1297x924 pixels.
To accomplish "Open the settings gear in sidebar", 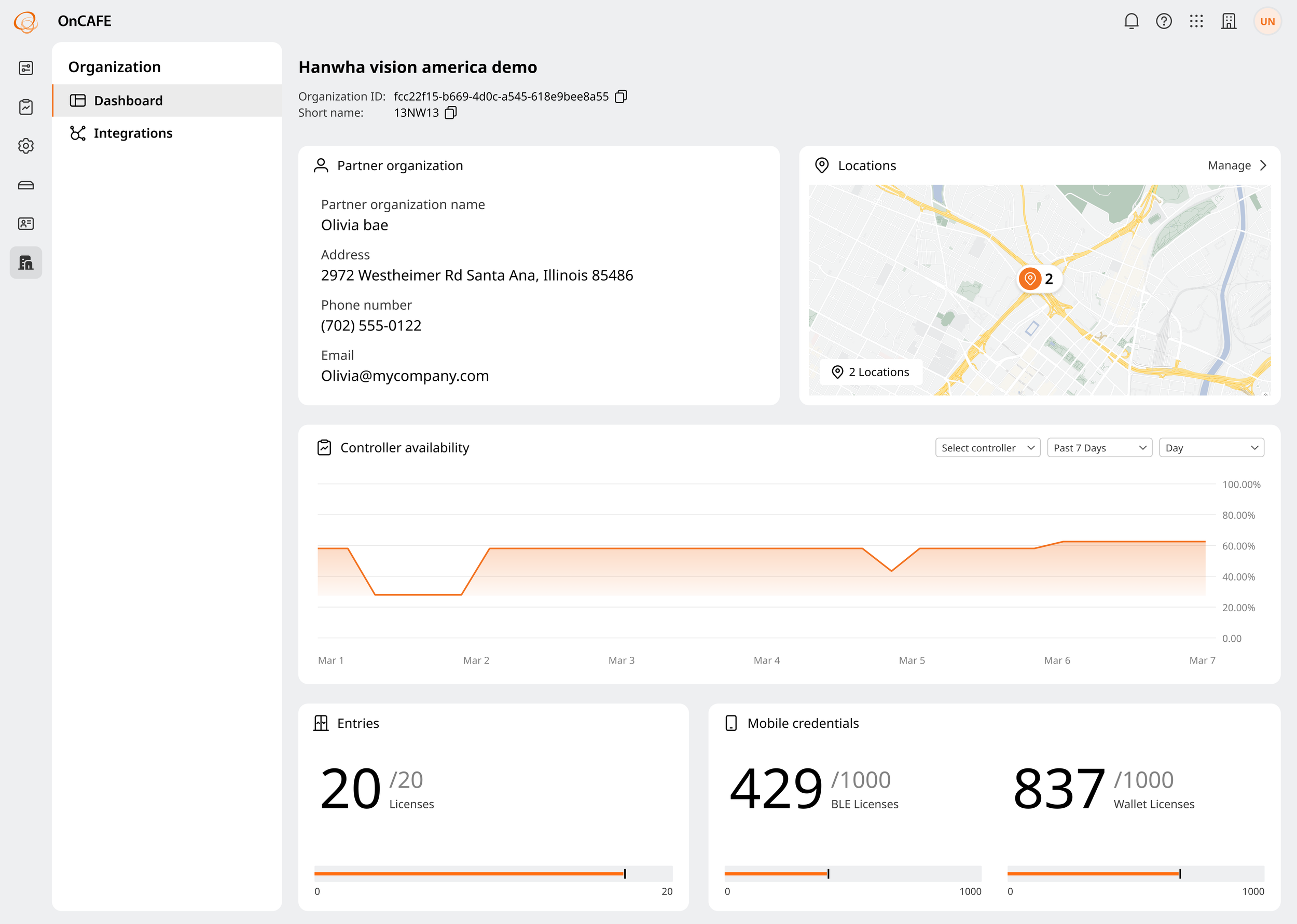I will pos(25,146).
